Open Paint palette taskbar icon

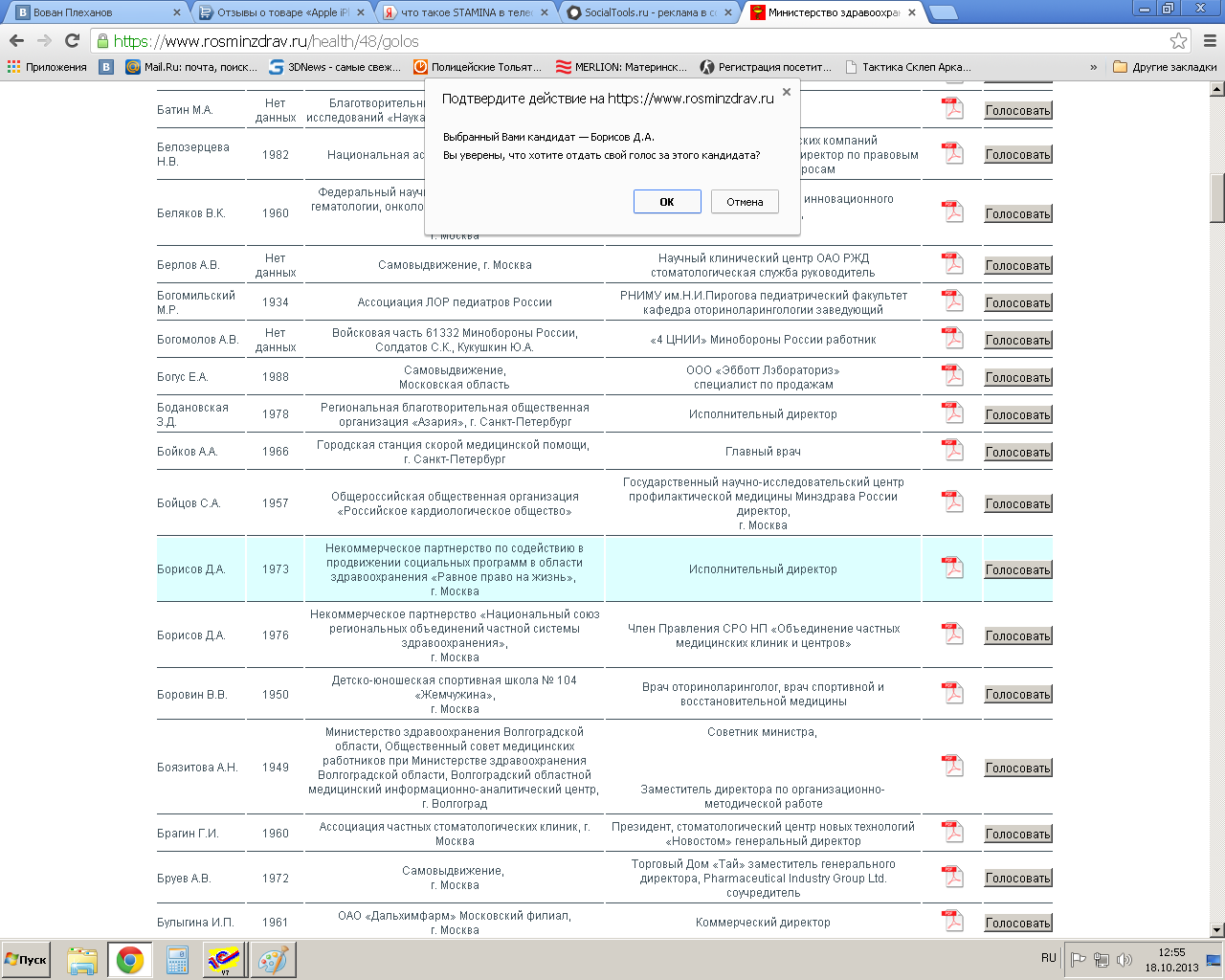coord(273,960)
